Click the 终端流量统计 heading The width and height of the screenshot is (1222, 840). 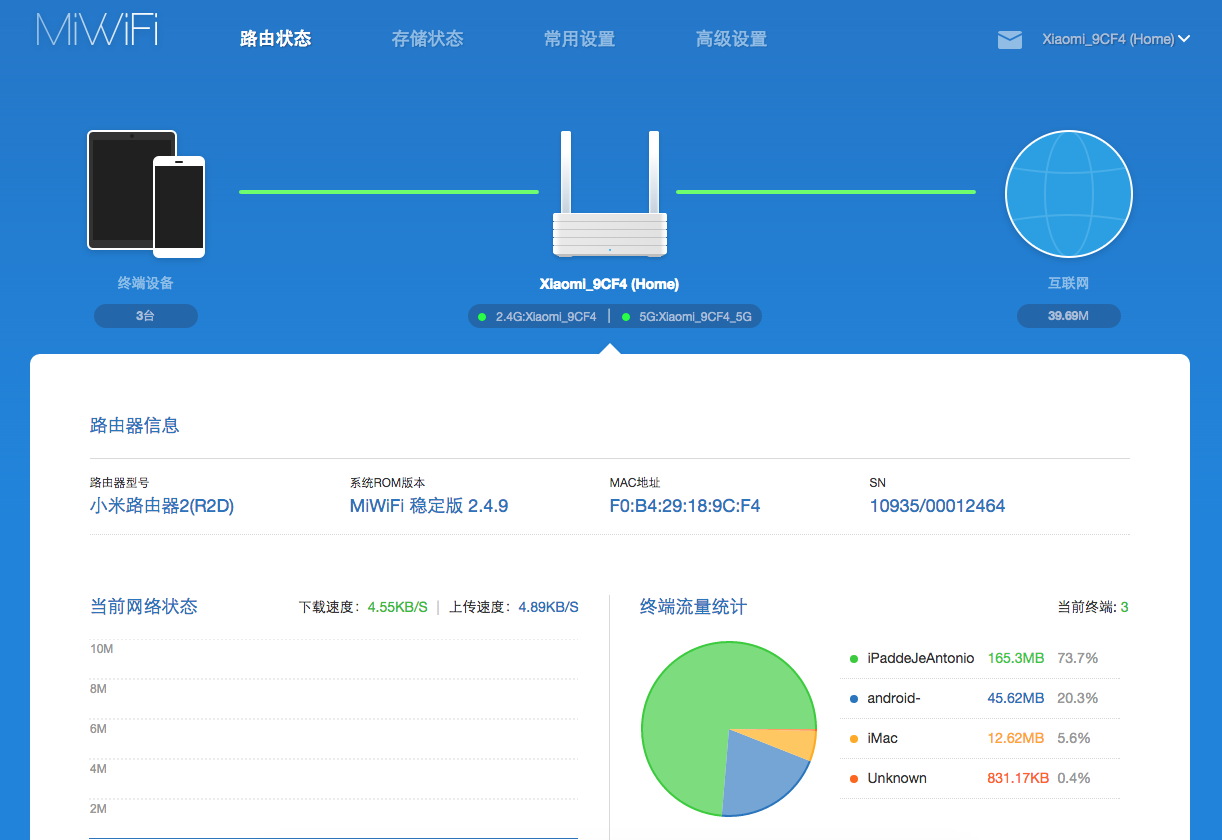point(694,606)
